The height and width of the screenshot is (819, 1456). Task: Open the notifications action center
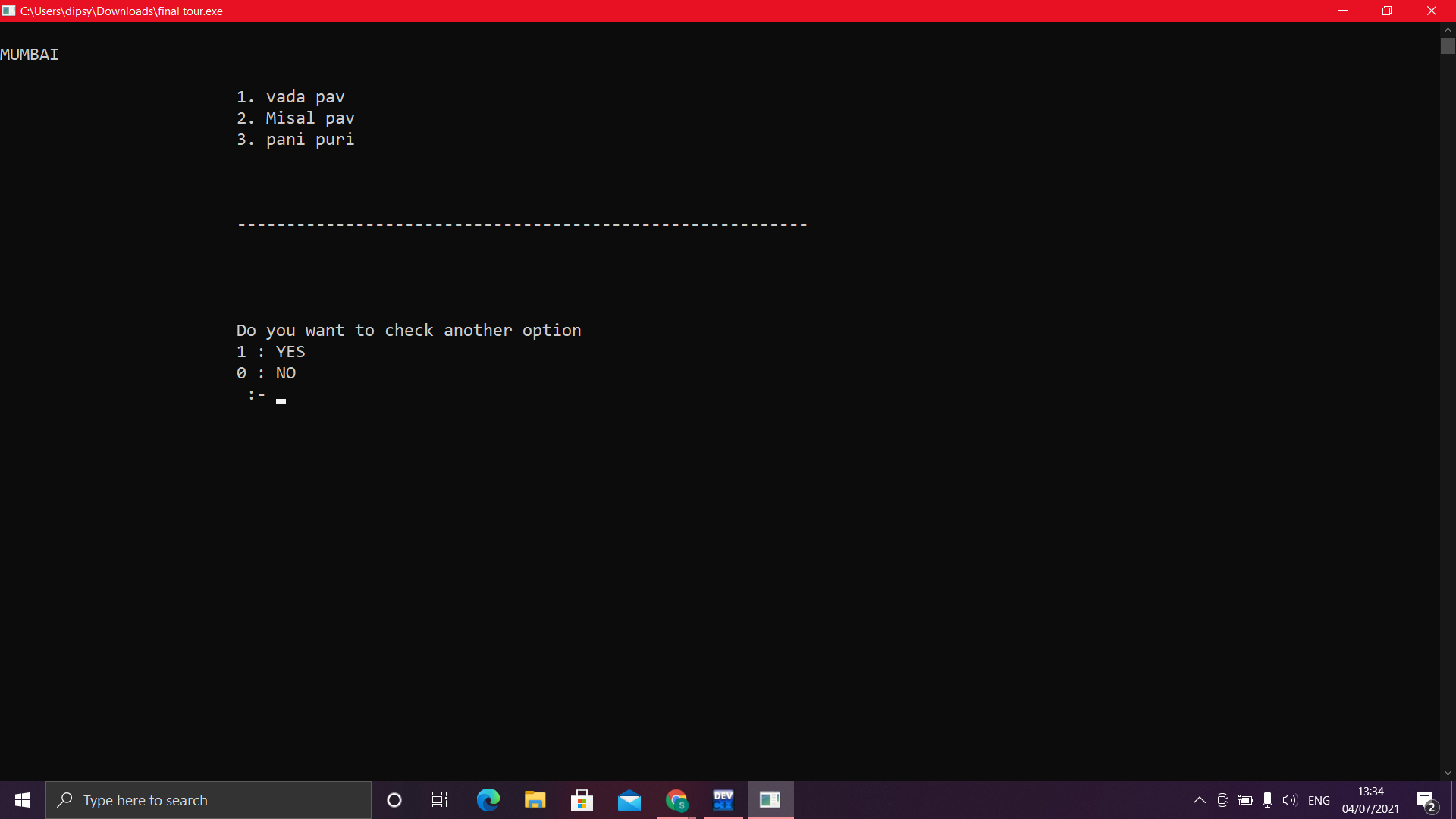pyautogui.click(x=1426, y=800)
